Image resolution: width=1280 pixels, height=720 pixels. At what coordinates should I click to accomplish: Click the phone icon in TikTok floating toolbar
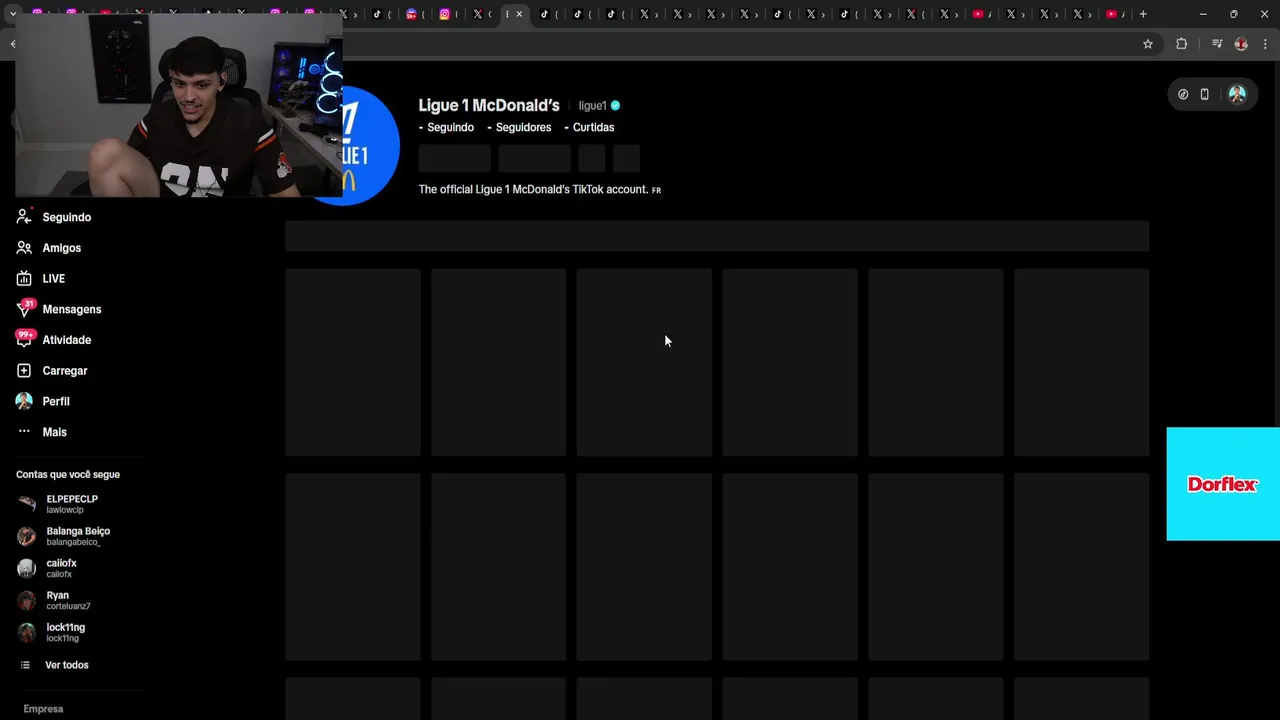[1204, 94]
